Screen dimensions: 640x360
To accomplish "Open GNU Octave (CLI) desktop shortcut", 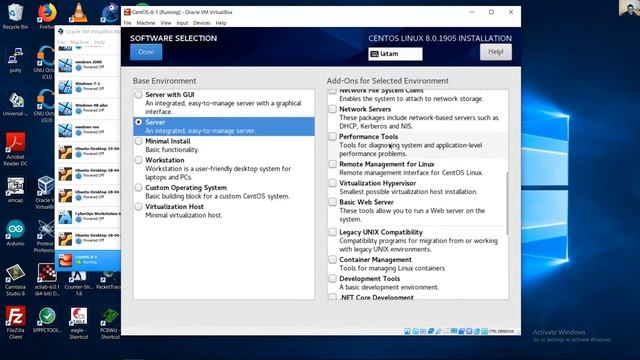I will tap(44, 62).
